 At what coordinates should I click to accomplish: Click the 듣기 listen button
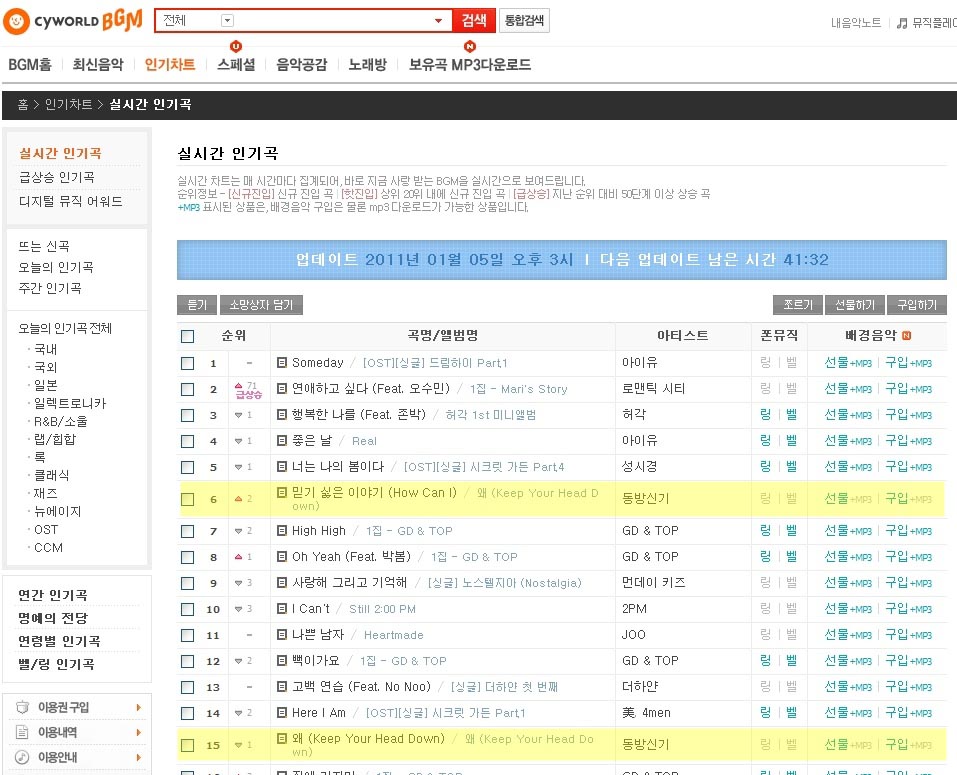coord(197,305)
